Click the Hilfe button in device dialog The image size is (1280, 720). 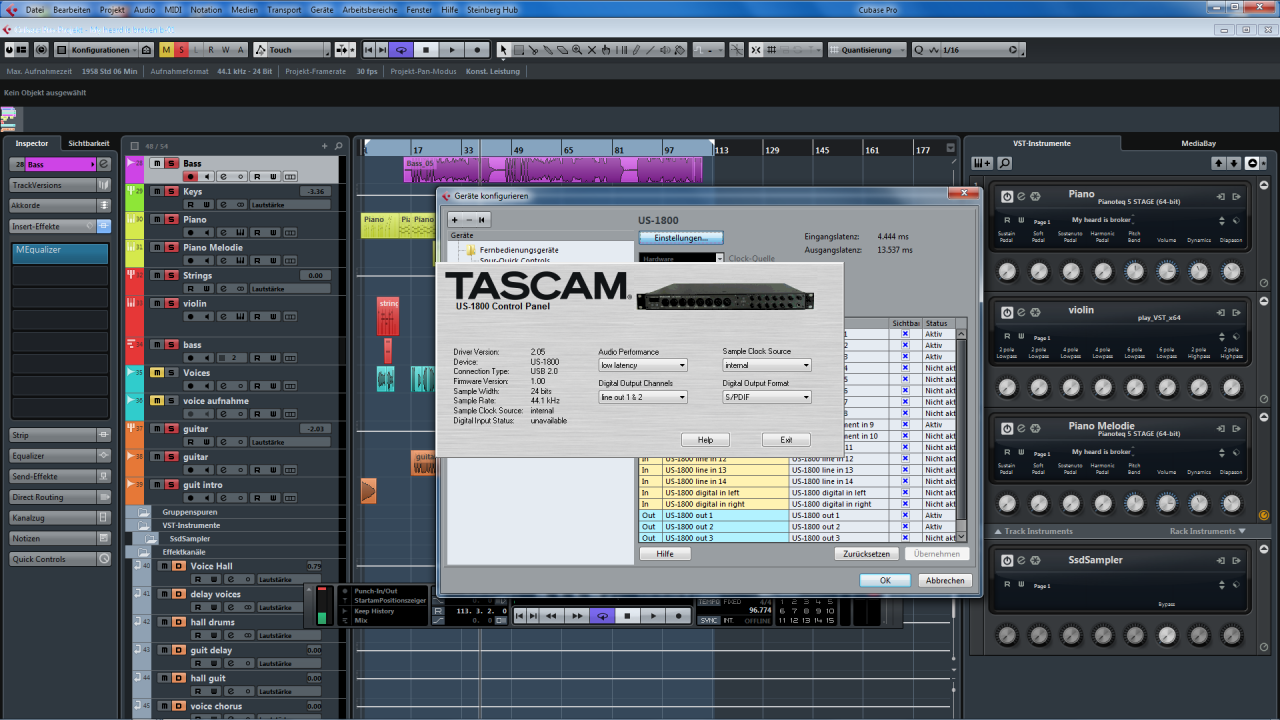point(665,553)
